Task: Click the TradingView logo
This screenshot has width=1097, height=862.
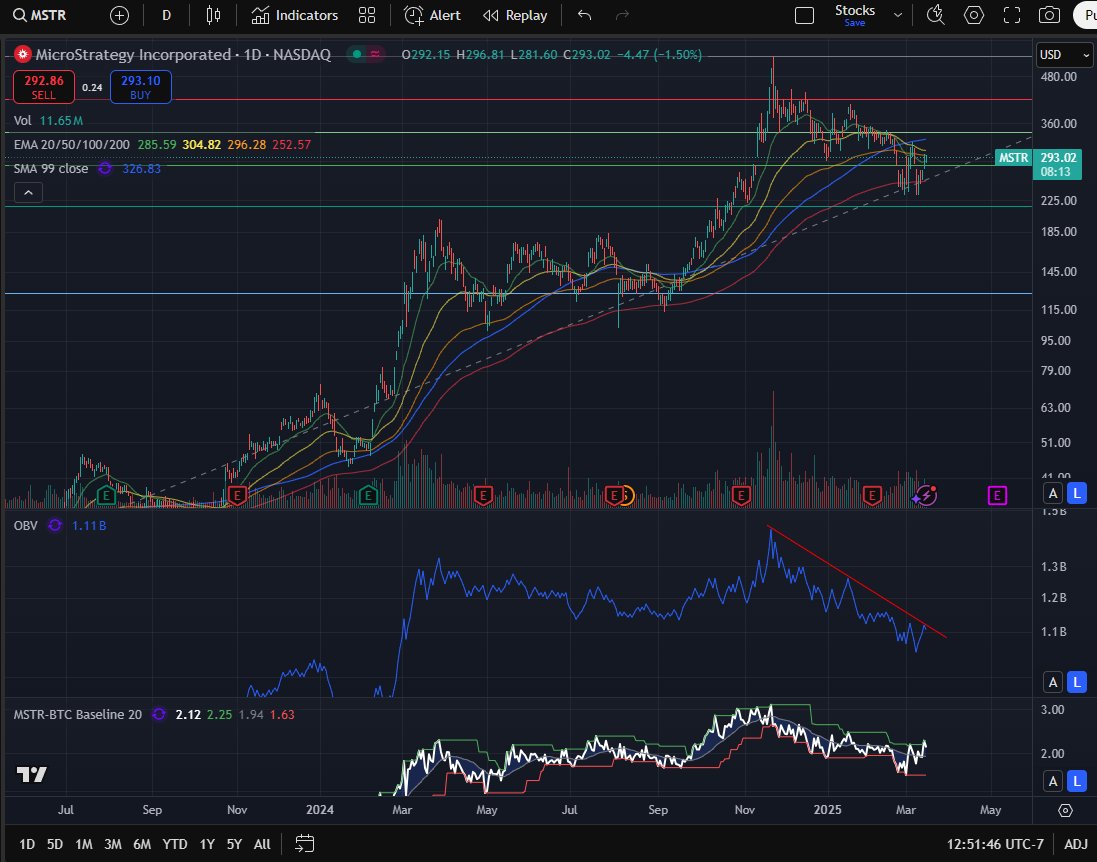Action: tap(31, 774)
